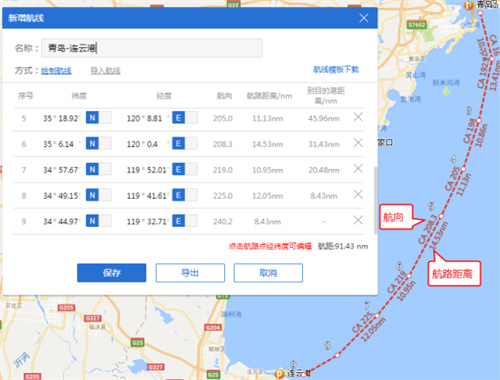Toggle N/S latitude switch in row 5
Image resolution: width=500 pixels, height=380 pixels.
(99, 118)
